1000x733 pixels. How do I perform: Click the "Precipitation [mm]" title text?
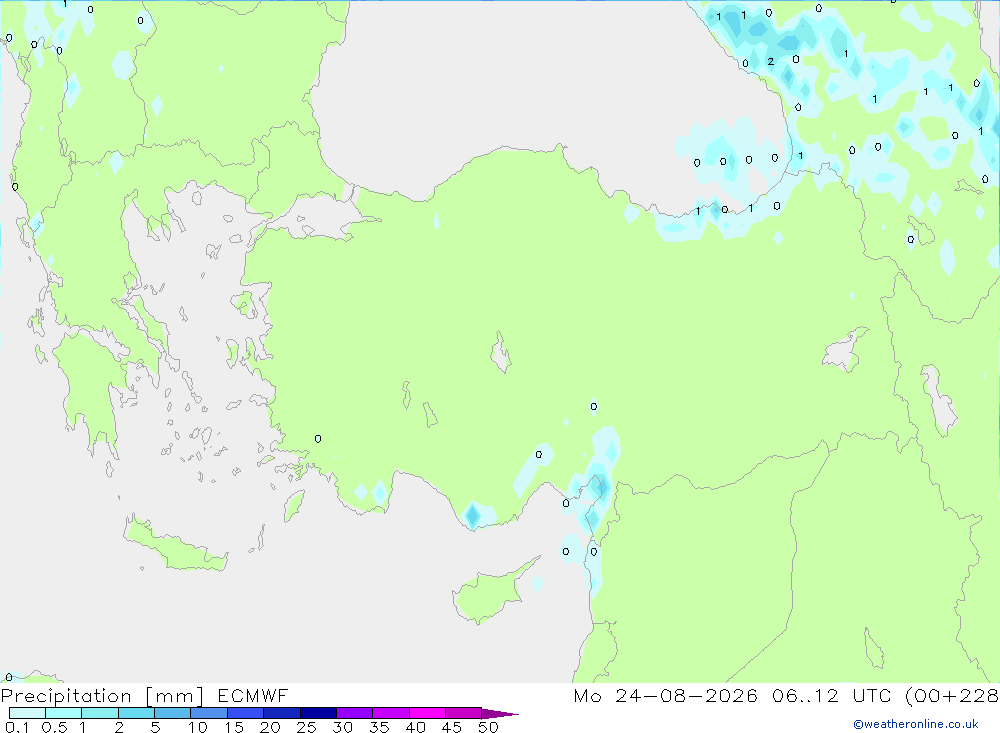102,696
